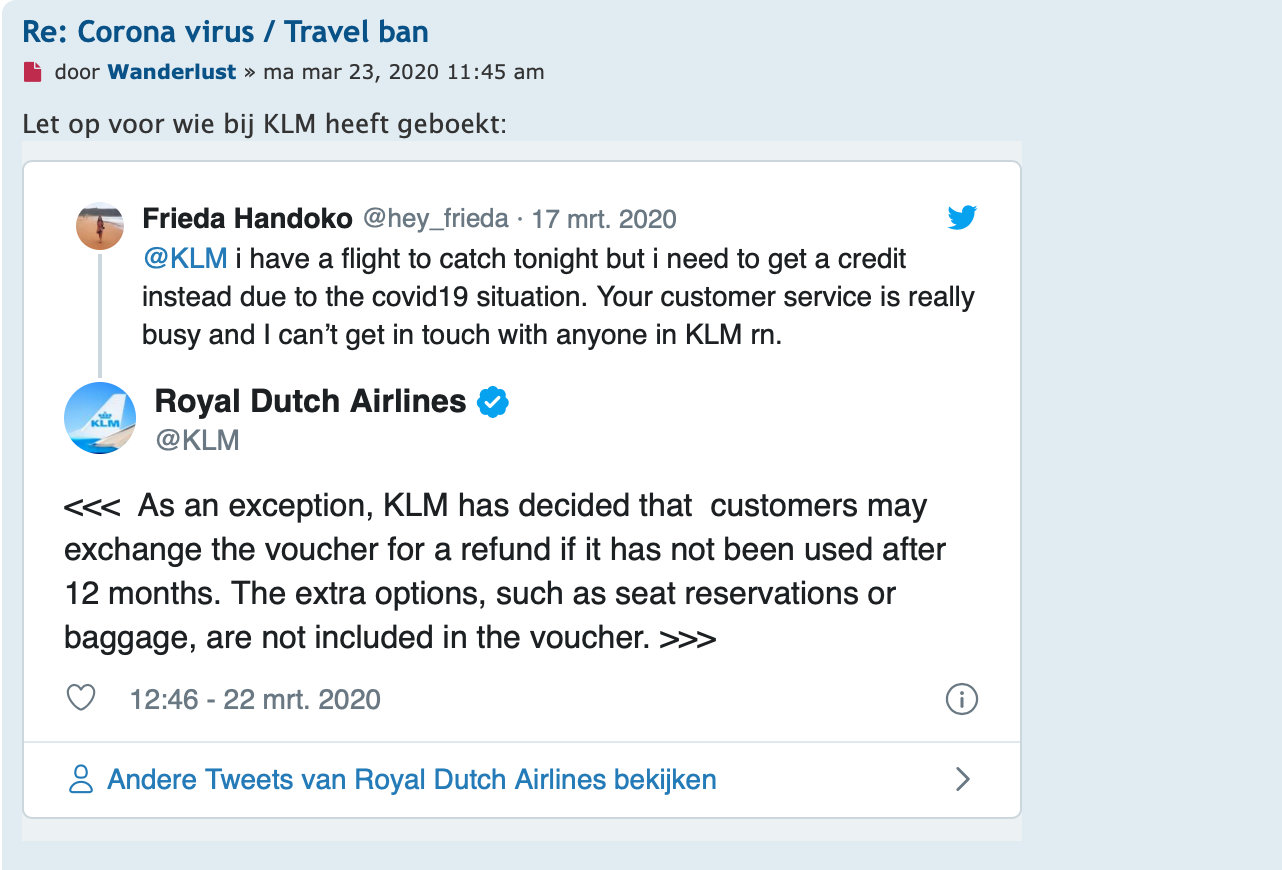This screenshot has width=1282, height=870.
Task: Open 'Re: Corona virus / Travel ban' title
Action: pyautogui.click(x=226, y=32)
